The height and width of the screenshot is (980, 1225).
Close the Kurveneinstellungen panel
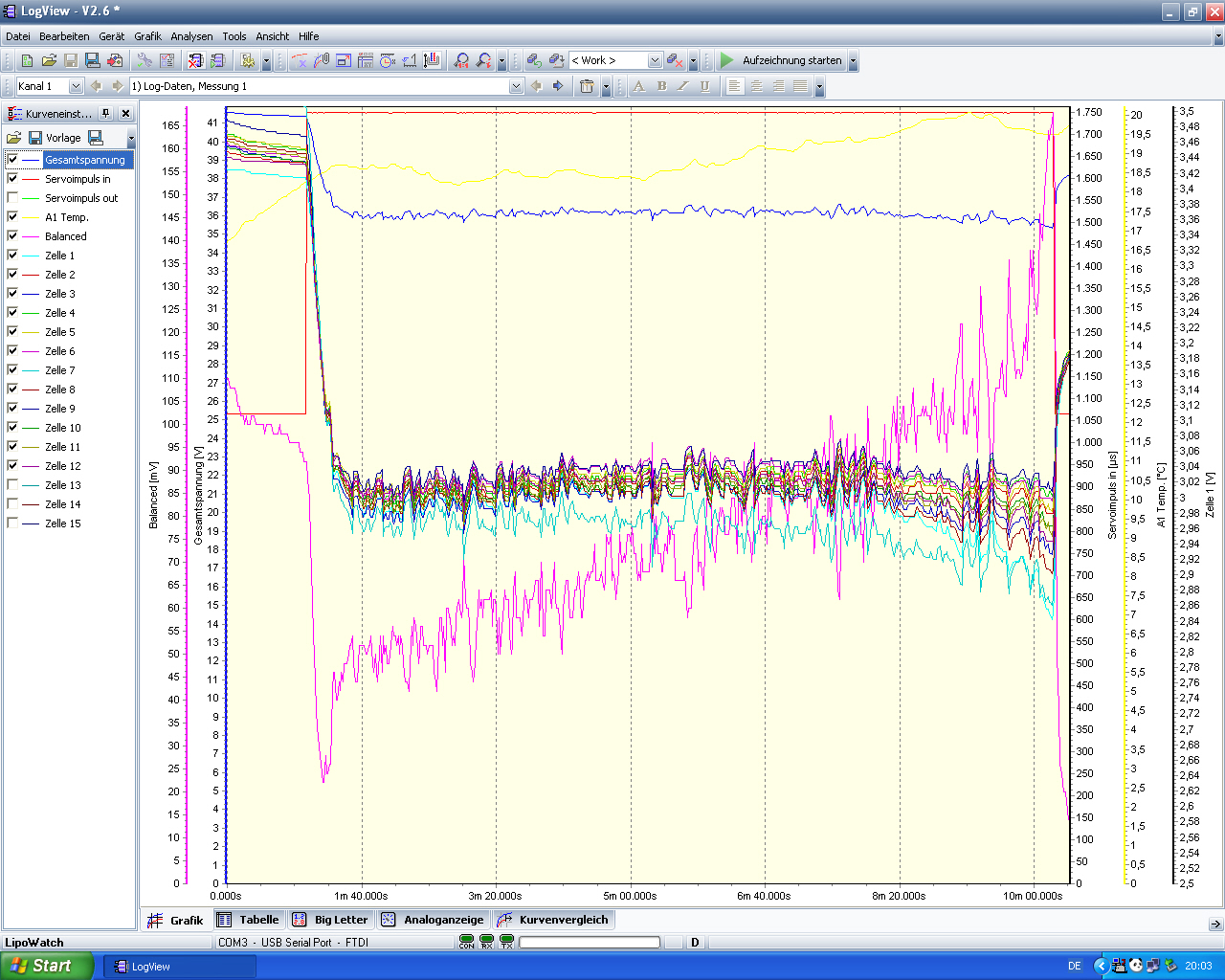(x=125, y=113)
